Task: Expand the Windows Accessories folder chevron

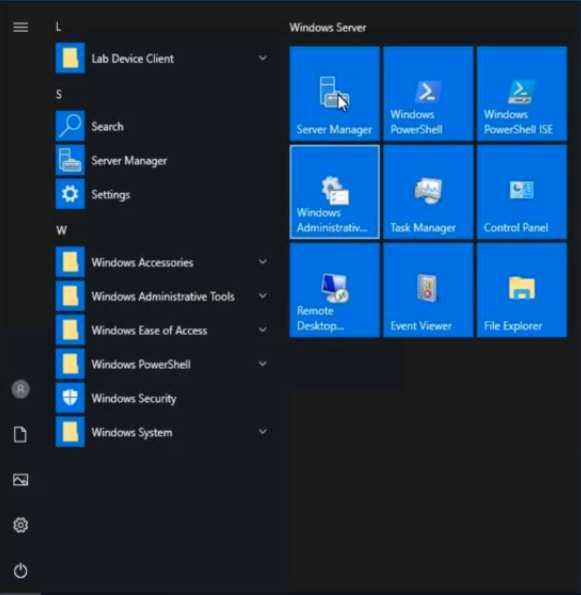Action: [x=263, y=262]
